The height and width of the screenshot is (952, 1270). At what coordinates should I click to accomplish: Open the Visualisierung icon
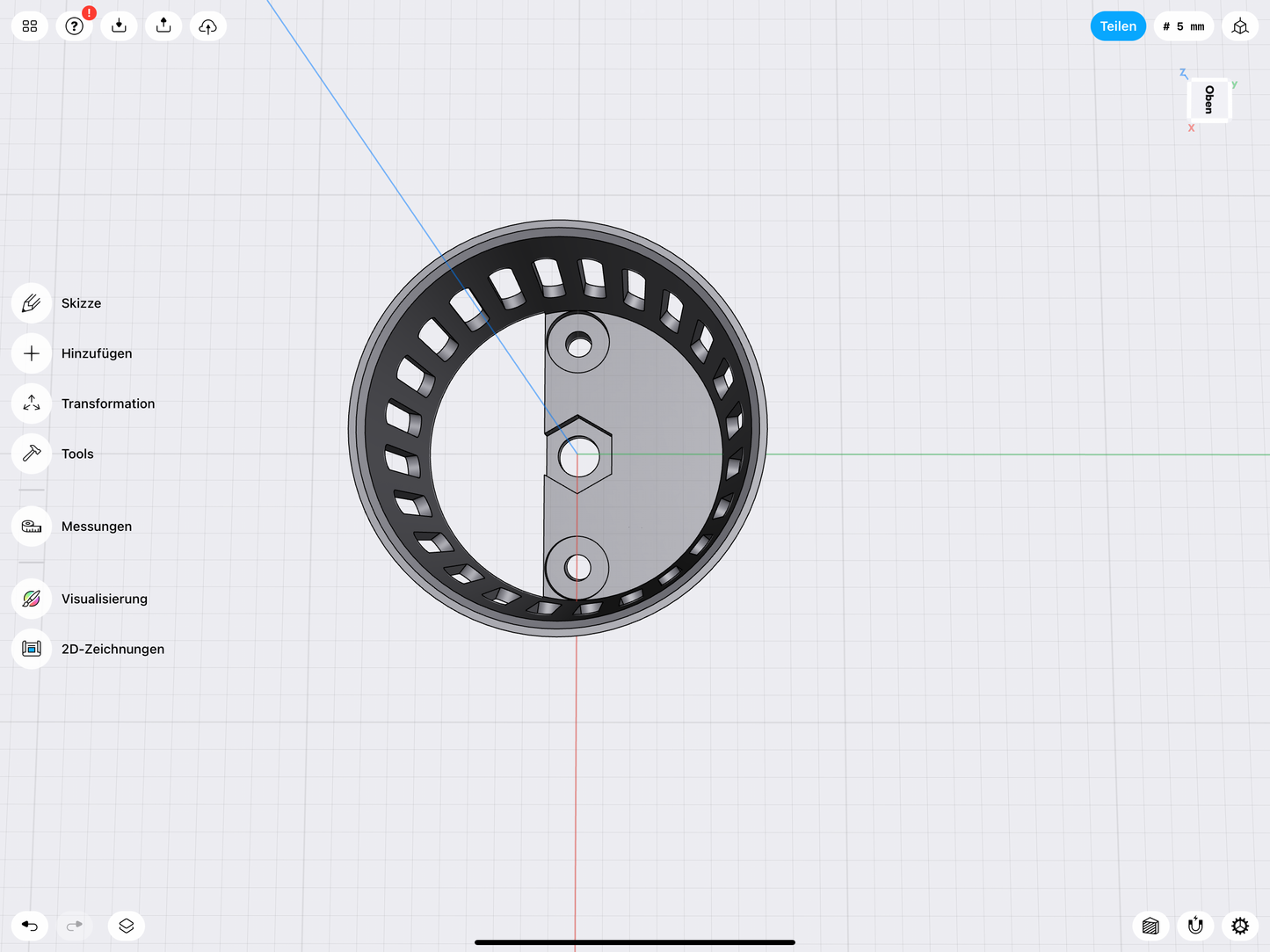tap(32, 599)
